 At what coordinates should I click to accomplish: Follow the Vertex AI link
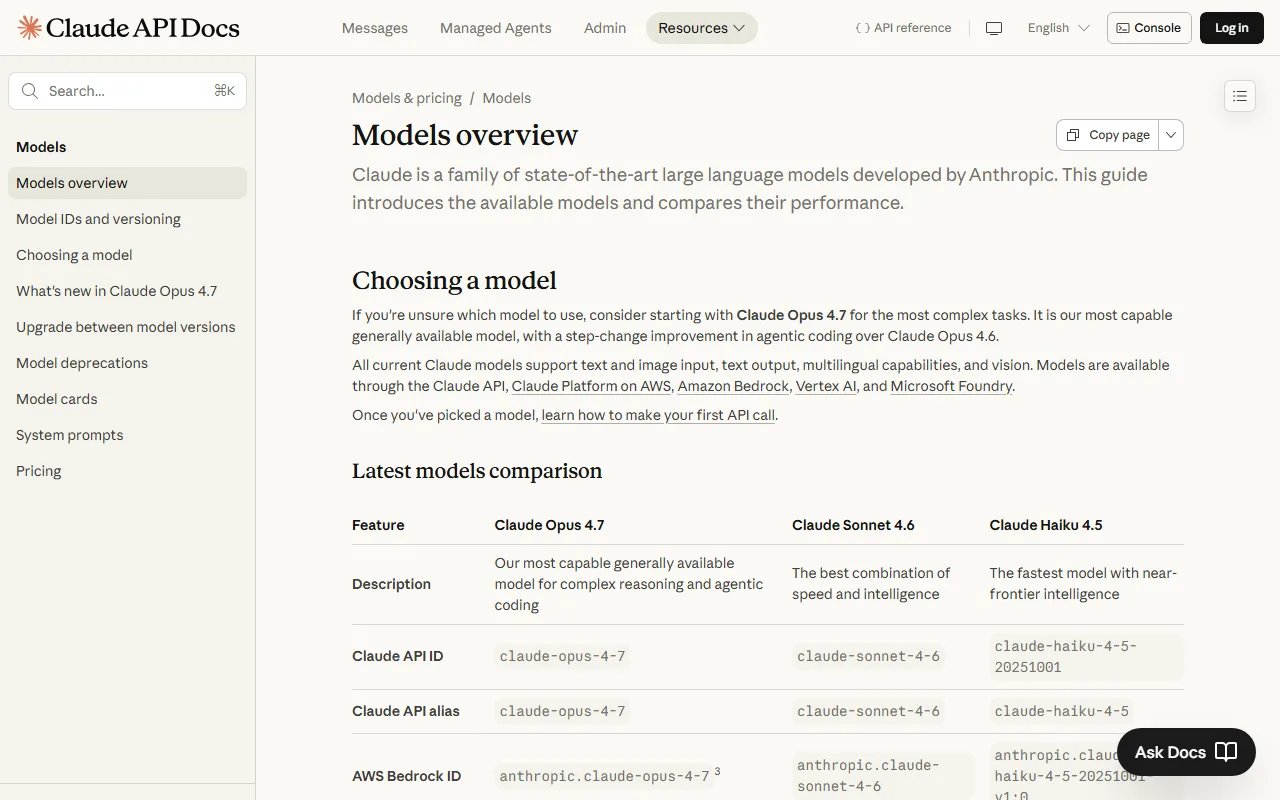coord(826,386)
